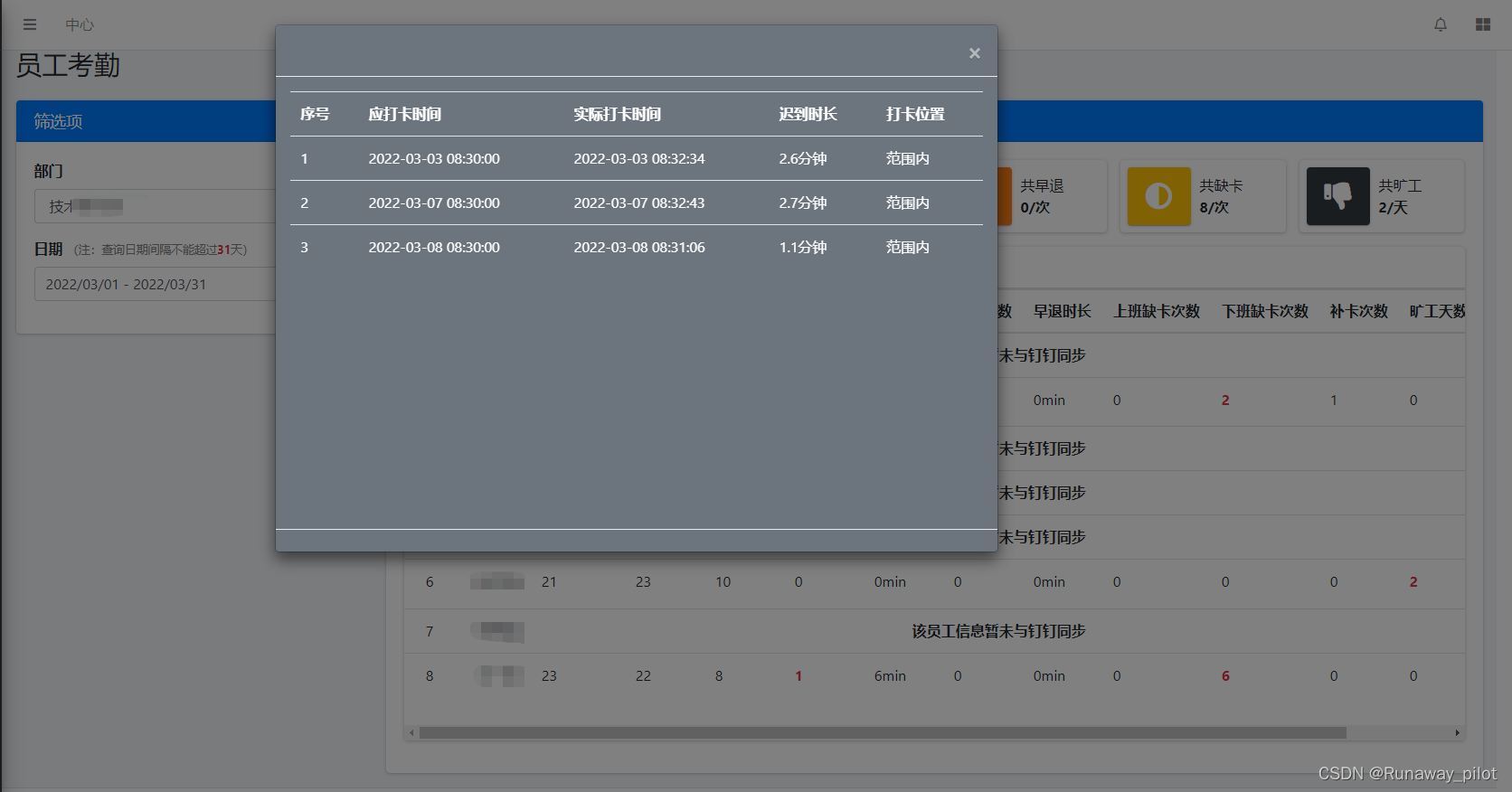Image resolution: width=1512 pixels, height=792 pixels.
Task: Select scheduled time 2022-03-08 08:30:00
Action: point(434,247)
